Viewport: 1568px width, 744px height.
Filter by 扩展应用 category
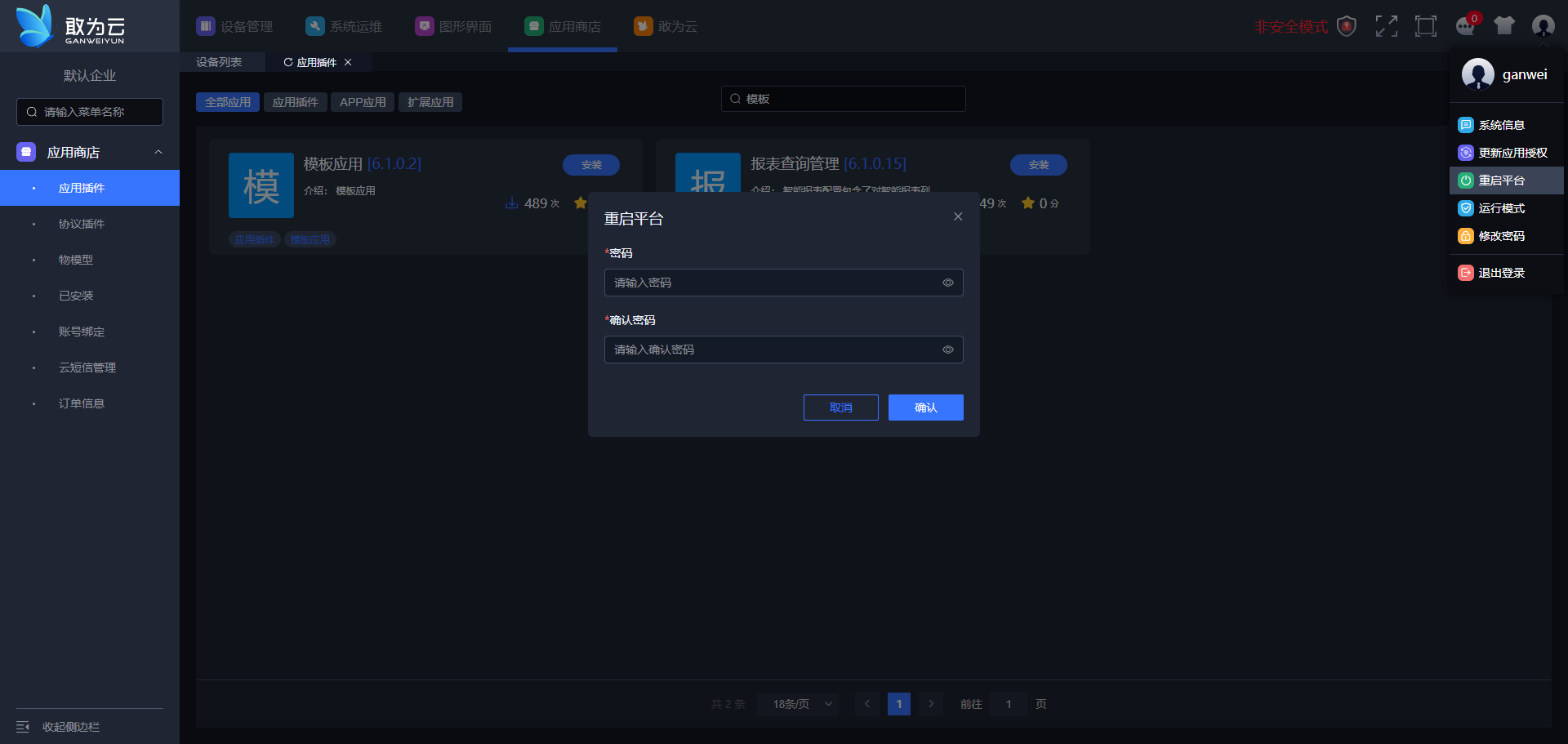430,102
